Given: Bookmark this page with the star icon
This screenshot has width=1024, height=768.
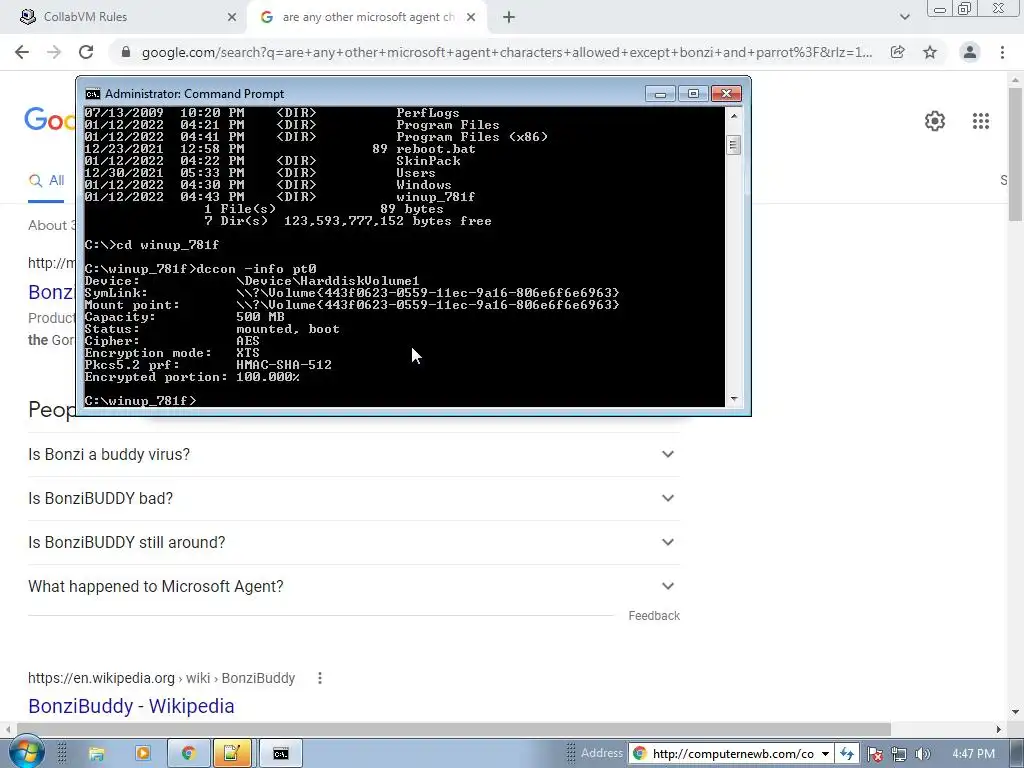Looking at the screenshot, I should click(930, 52).
